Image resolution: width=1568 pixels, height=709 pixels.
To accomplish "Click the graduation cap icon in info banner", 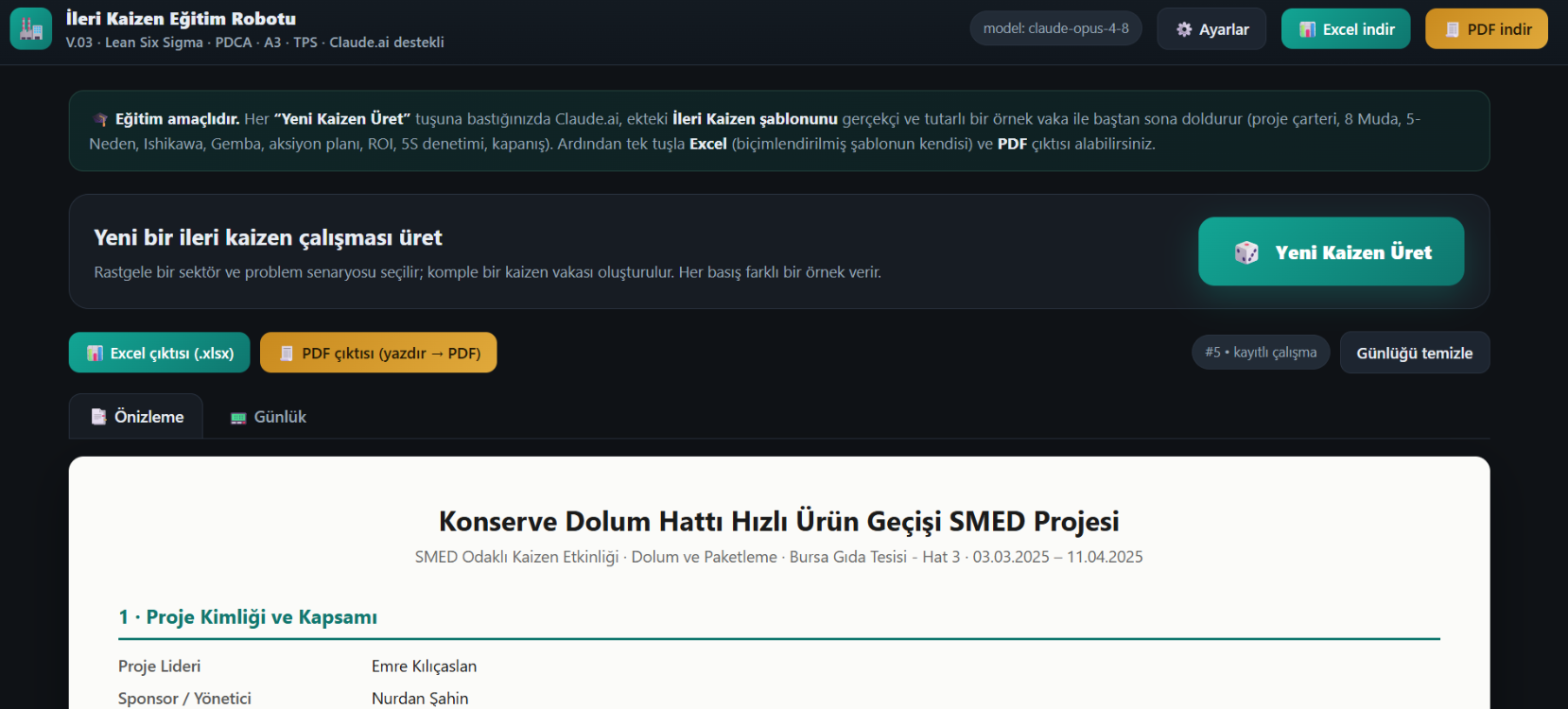I will point(100,119).
